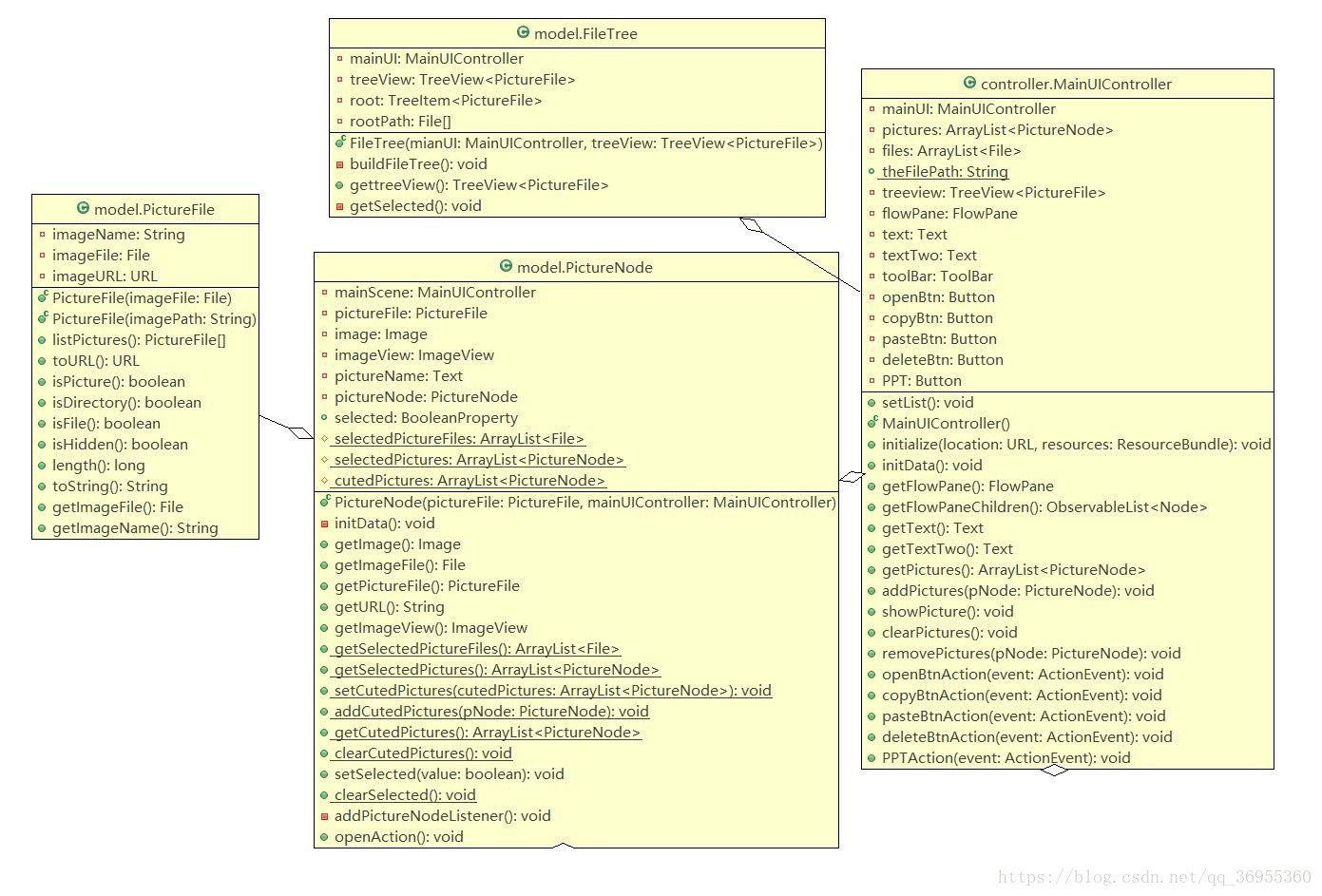
Task: Click flowPane: FlowPane field
Action: click(949, 214)
